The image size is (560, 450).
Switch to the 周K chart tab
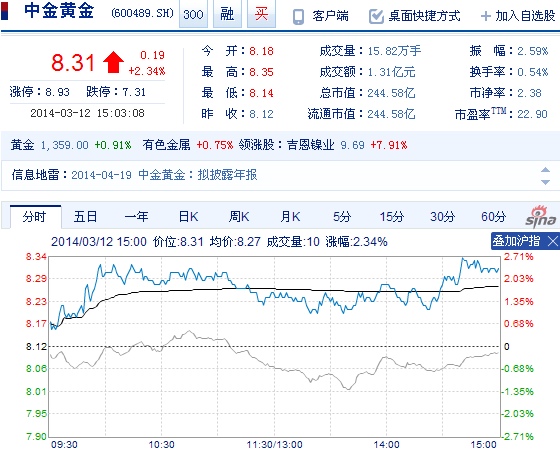click(239, 217)
